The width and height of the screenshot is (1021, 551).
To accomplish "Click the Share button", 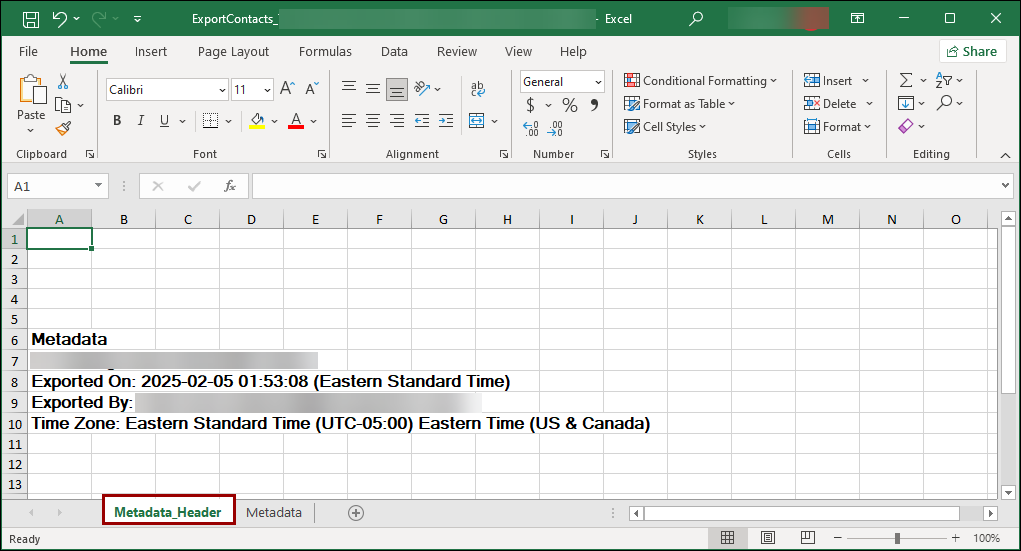I will tap(972, 51).
